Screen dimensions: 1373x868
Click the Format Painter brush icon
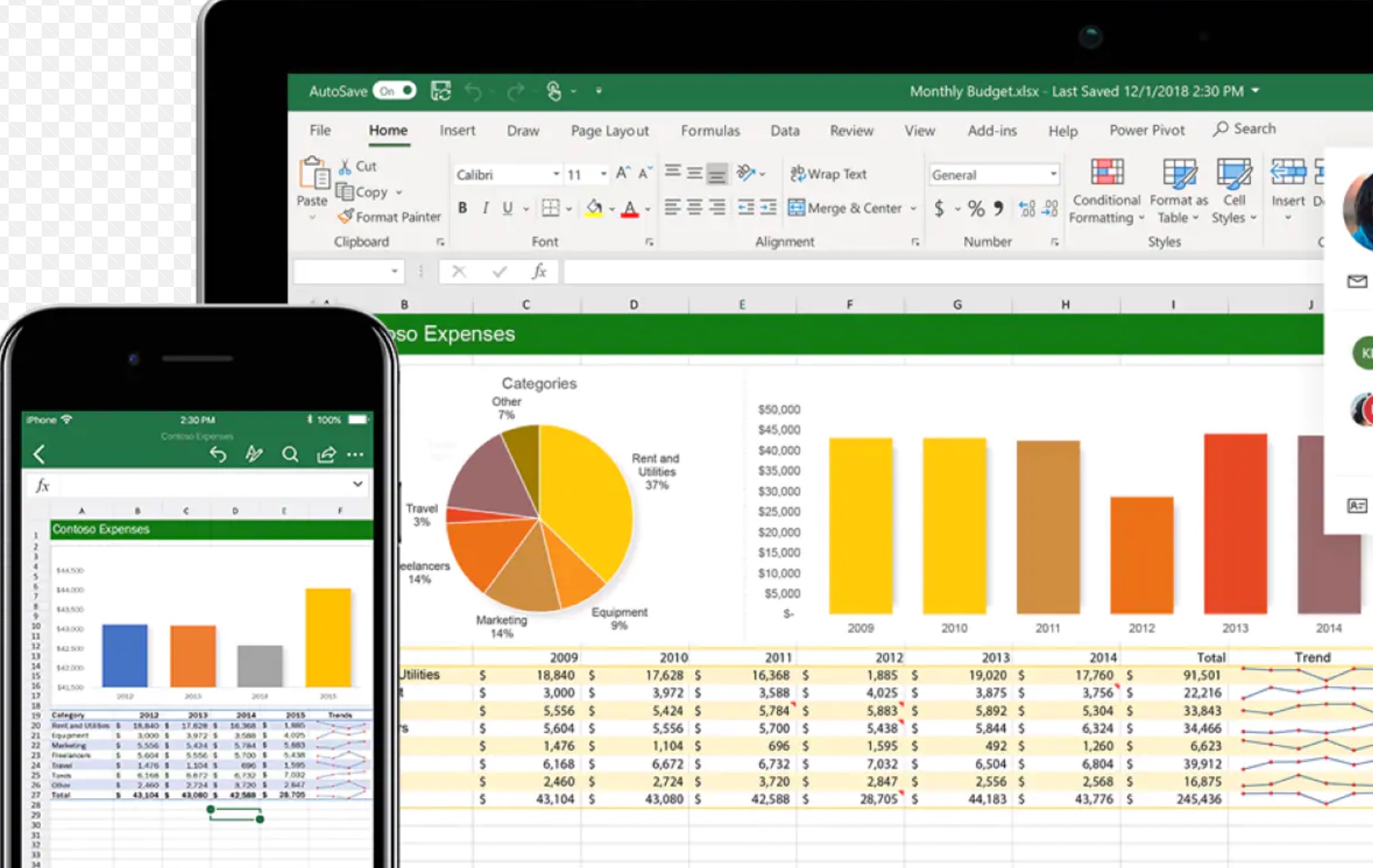tap(345, 216)
